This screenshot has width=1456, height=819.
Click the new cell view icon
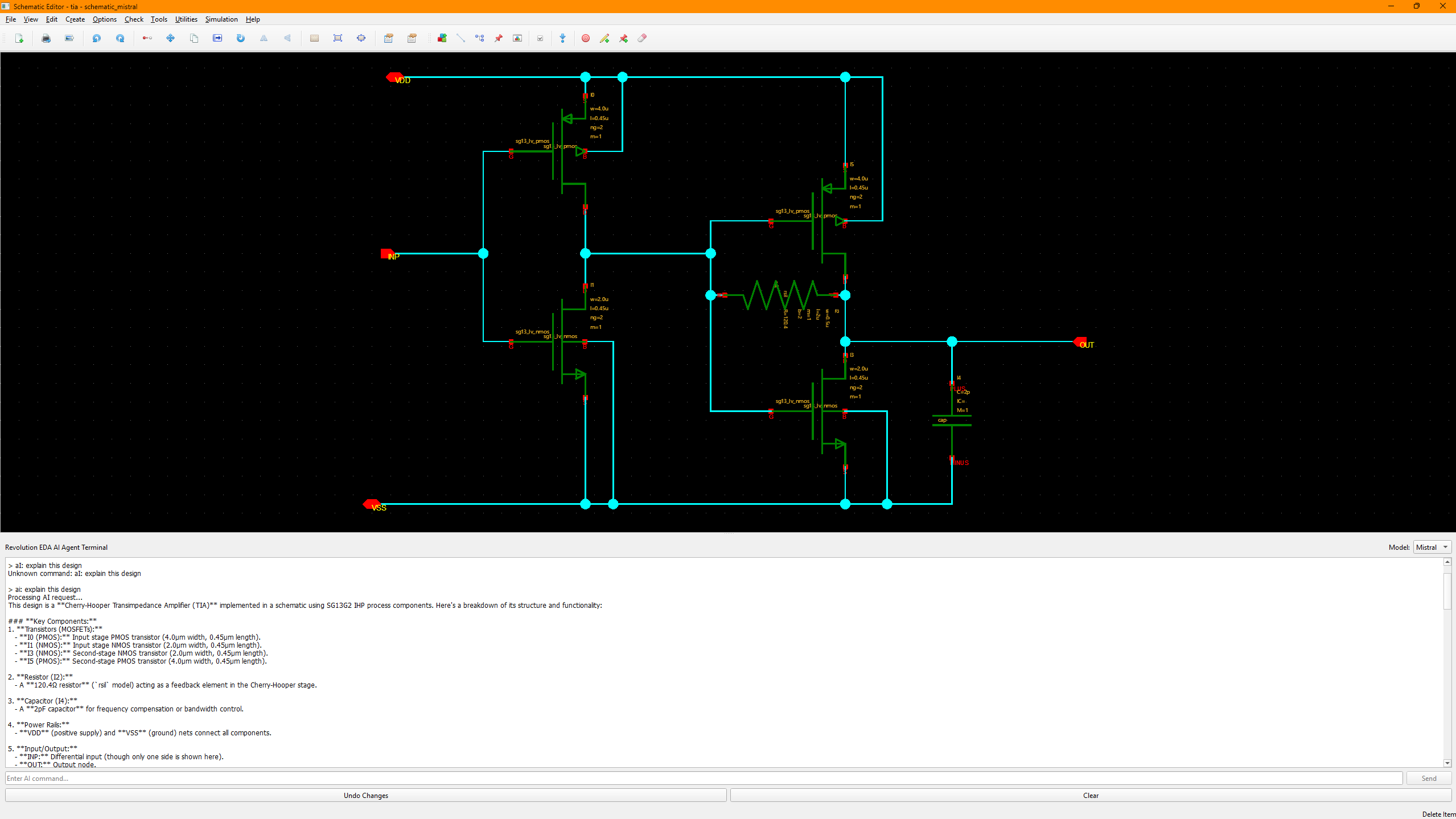(x=19, y=38)
